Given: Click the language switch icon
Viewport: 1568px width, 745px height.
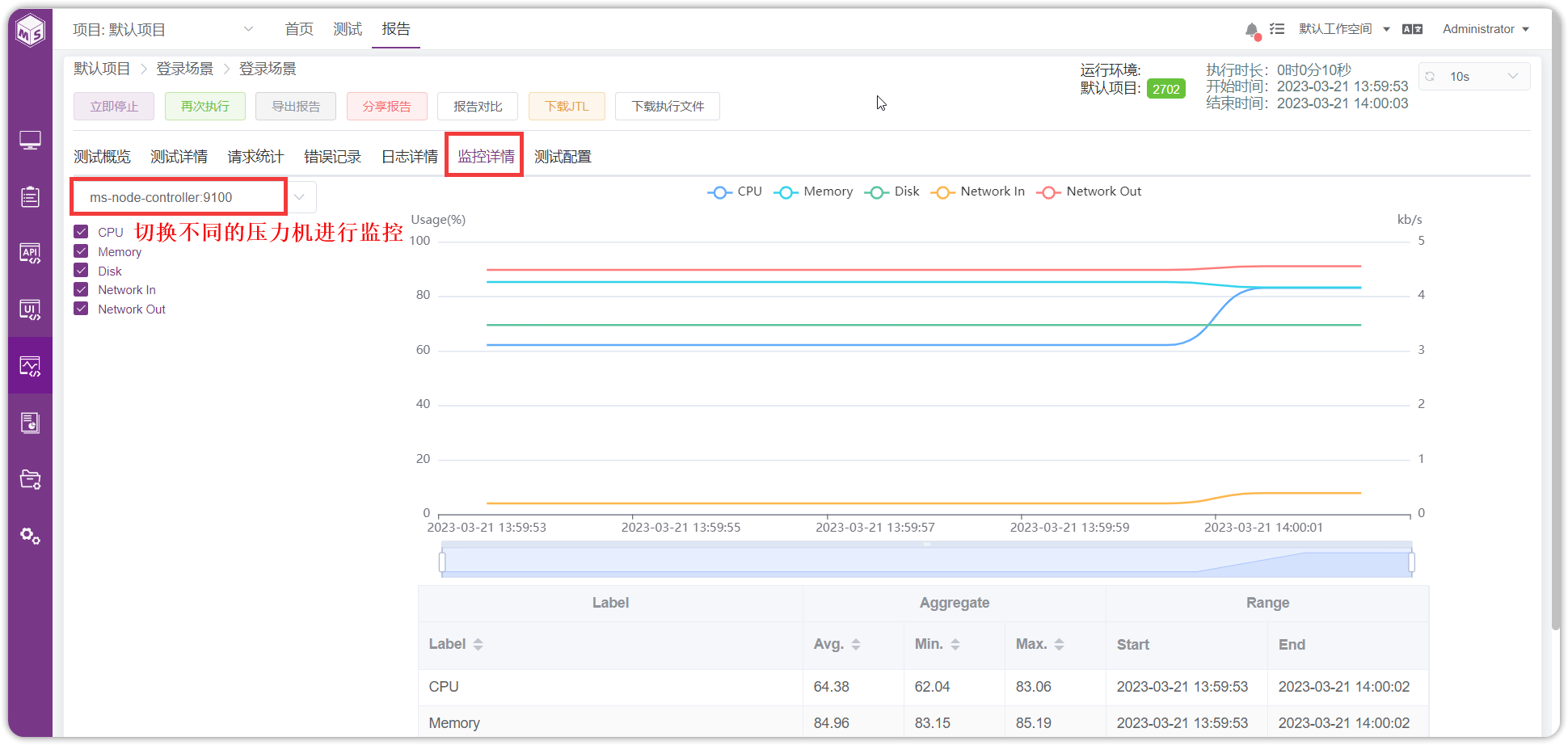Looking at the screenshot, I should pos(1412,29).
